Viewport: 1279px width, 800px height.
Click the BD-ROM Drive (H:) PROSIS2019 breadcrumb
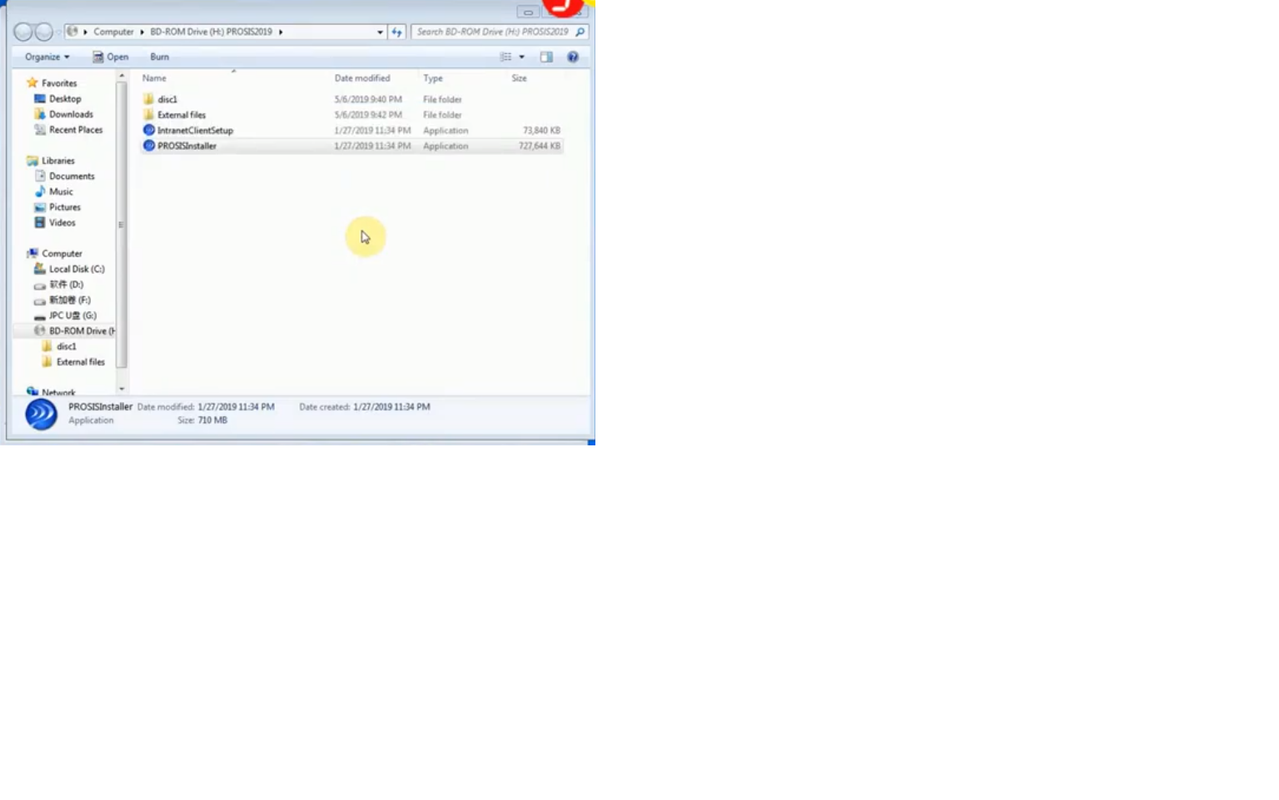(211, 32)
